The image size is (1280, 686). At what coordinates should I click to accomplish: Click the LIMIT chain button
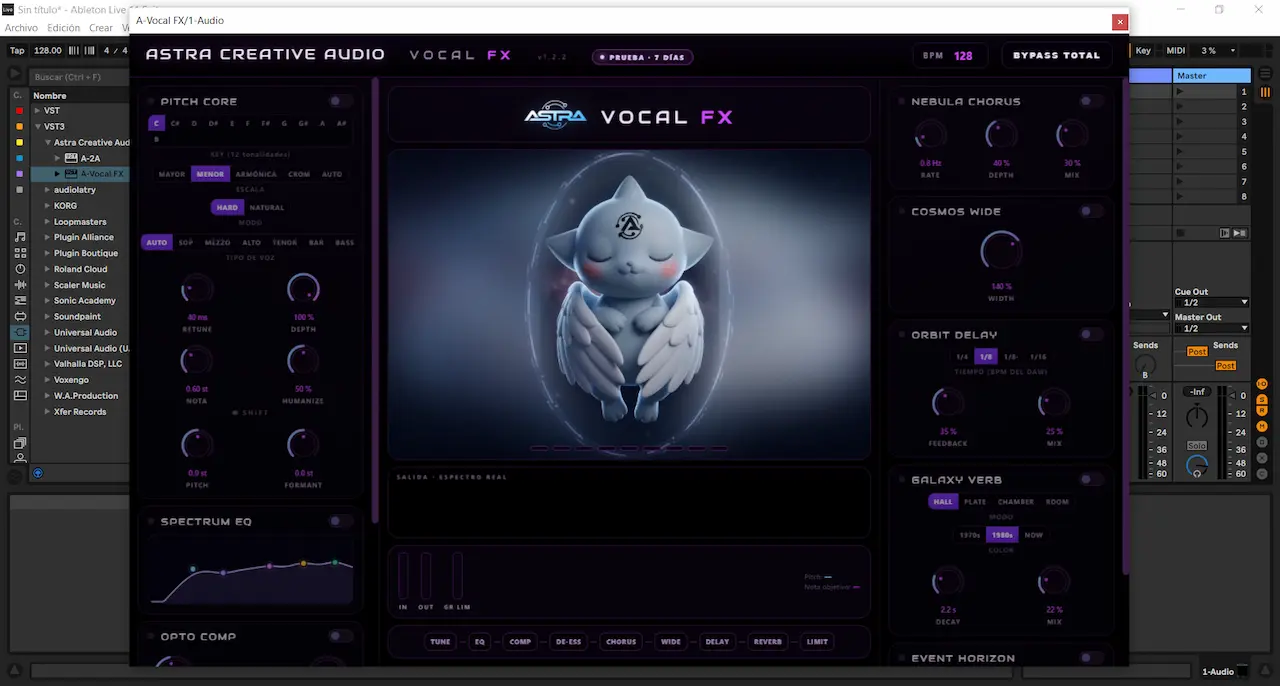(817, 642)
